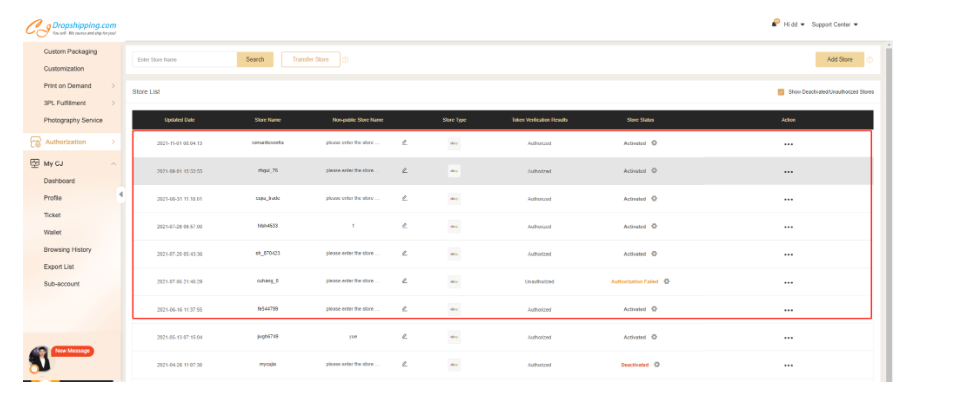Click edit pencil in the jluph6749 row
The width and height of the screenshot is (960, 402).
[404, 337]
